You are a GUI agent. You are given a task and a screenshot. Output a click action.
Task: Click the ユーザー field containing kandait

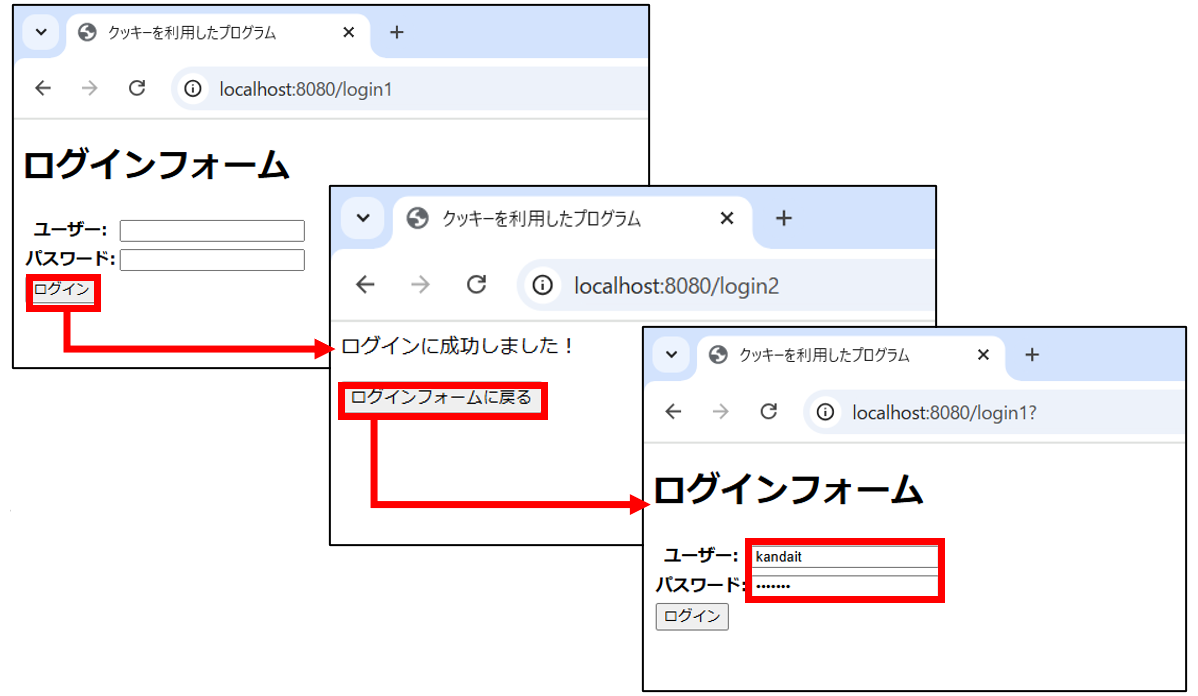[842, 556]
